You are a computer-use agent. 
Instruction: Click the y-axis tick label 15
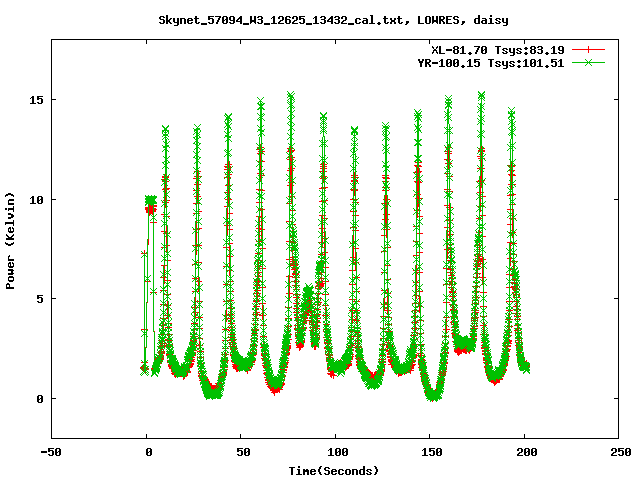click(36, 100)
